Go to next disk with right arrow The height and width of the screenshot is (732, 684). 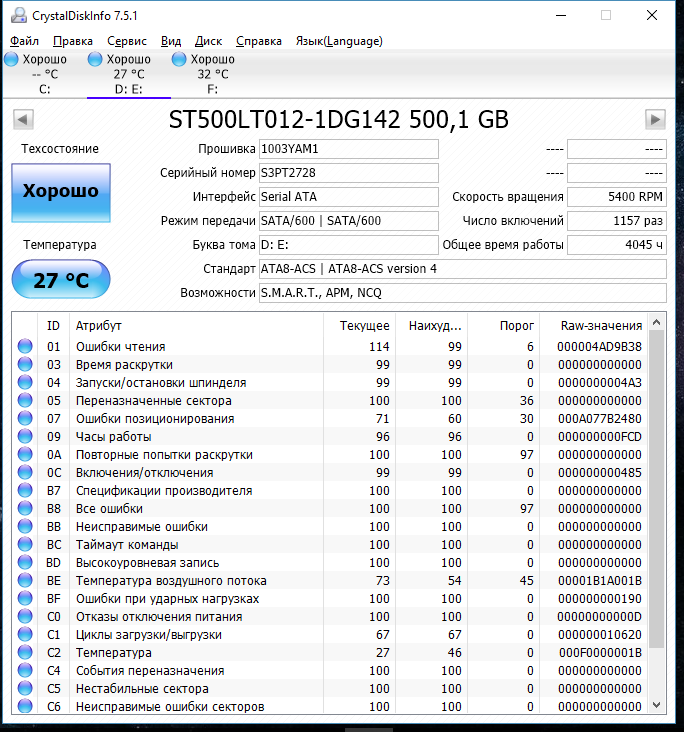pyautogui.click(x=655, y=120)
